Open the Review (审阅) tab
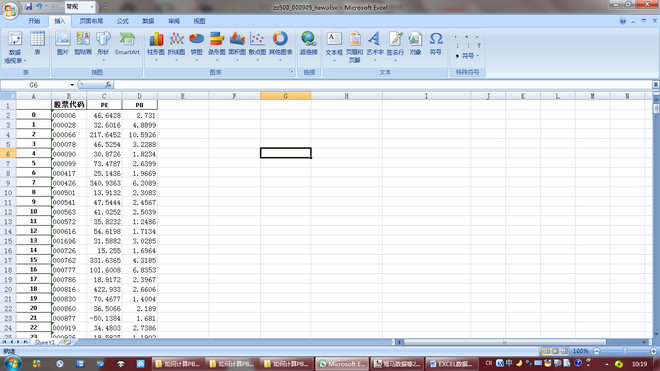The height and width of the screenshot is (371, 660). point(174,21)
